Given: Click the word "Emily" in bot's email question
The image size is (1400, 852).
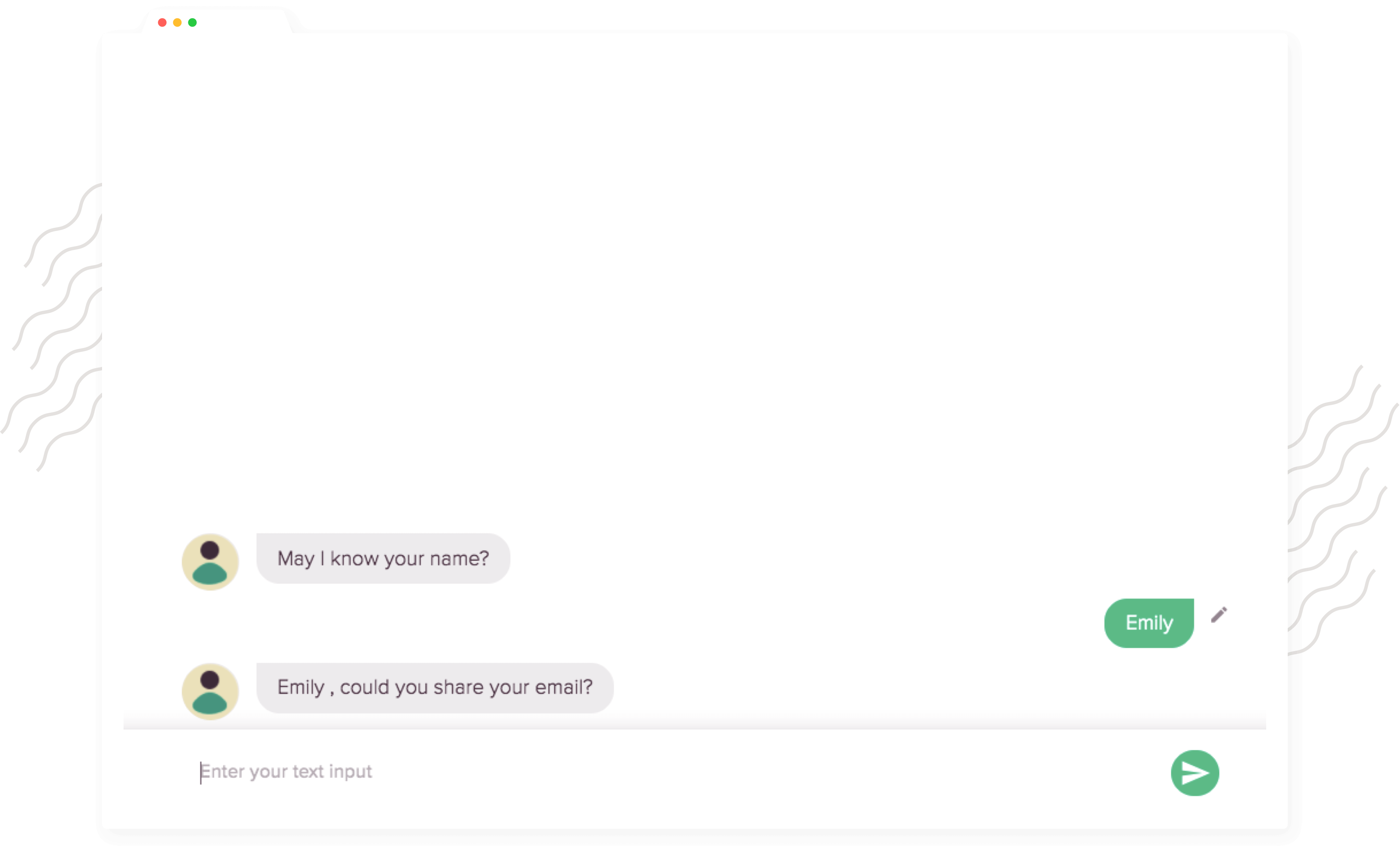Looking at the screenshot, I should 301,687.
